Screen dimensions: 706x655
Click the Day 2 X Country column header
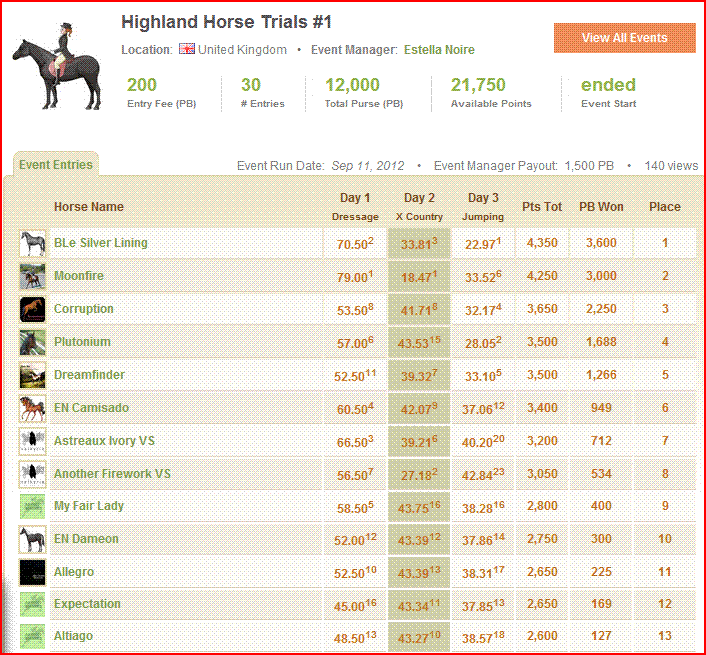tap(419, 206)
